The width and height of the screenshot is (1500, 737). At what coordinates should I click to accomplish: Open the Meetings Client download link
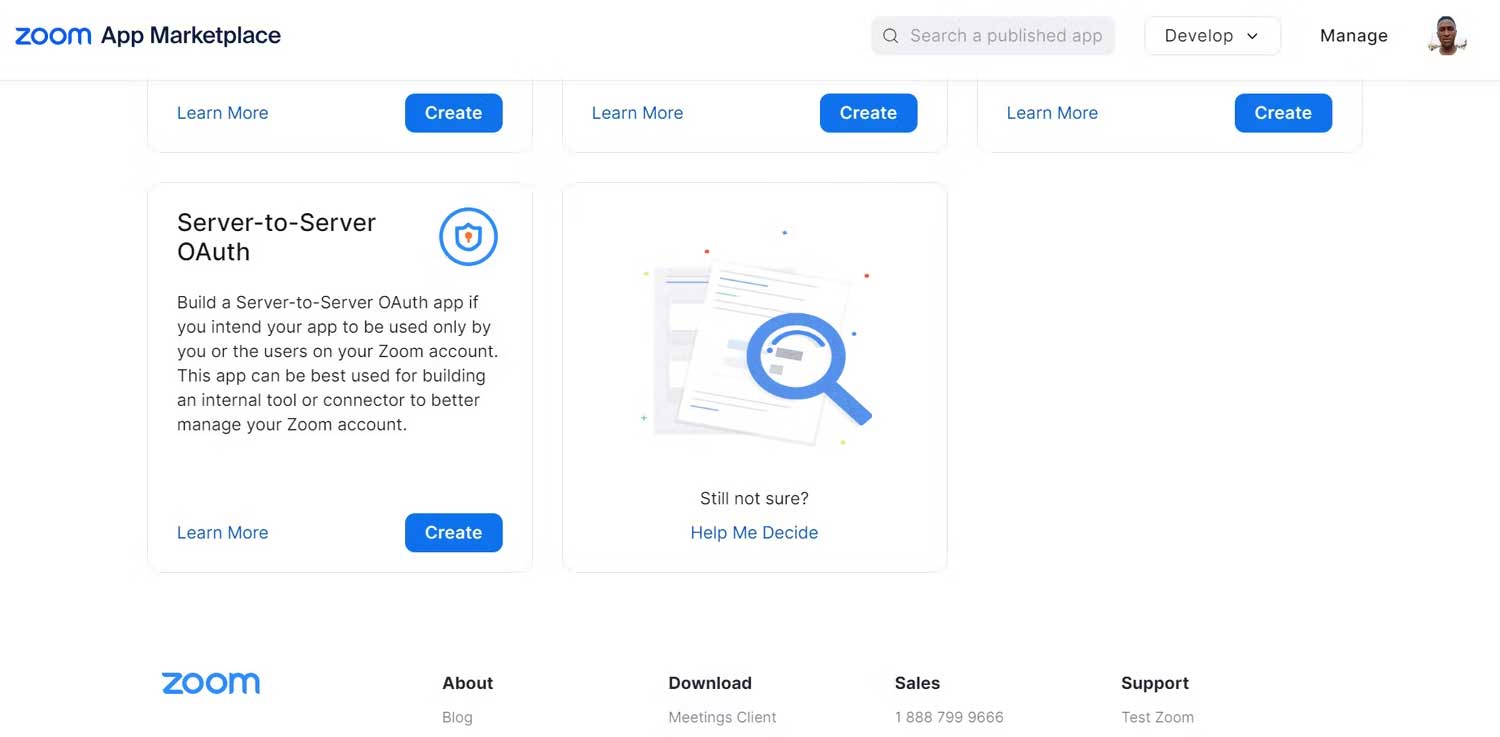[722, 717]
